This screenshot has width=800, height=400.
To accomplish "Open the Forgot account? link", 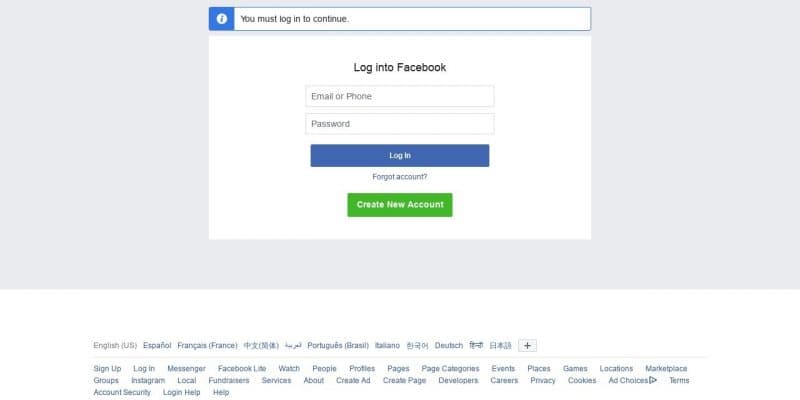I will (400, 176).
